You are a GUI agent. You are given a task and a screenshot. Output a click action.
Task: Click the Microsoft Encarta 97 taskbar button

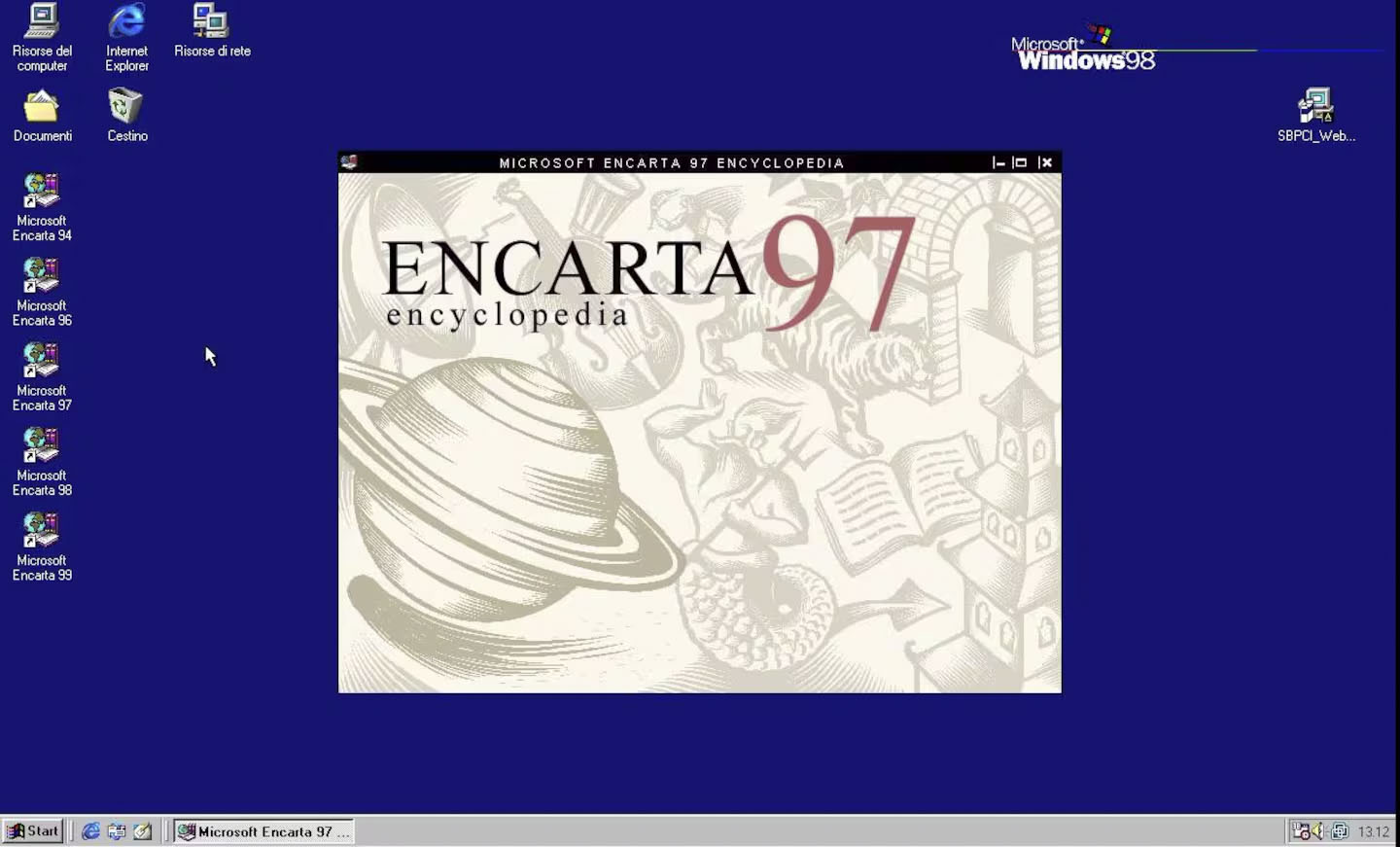263,831
